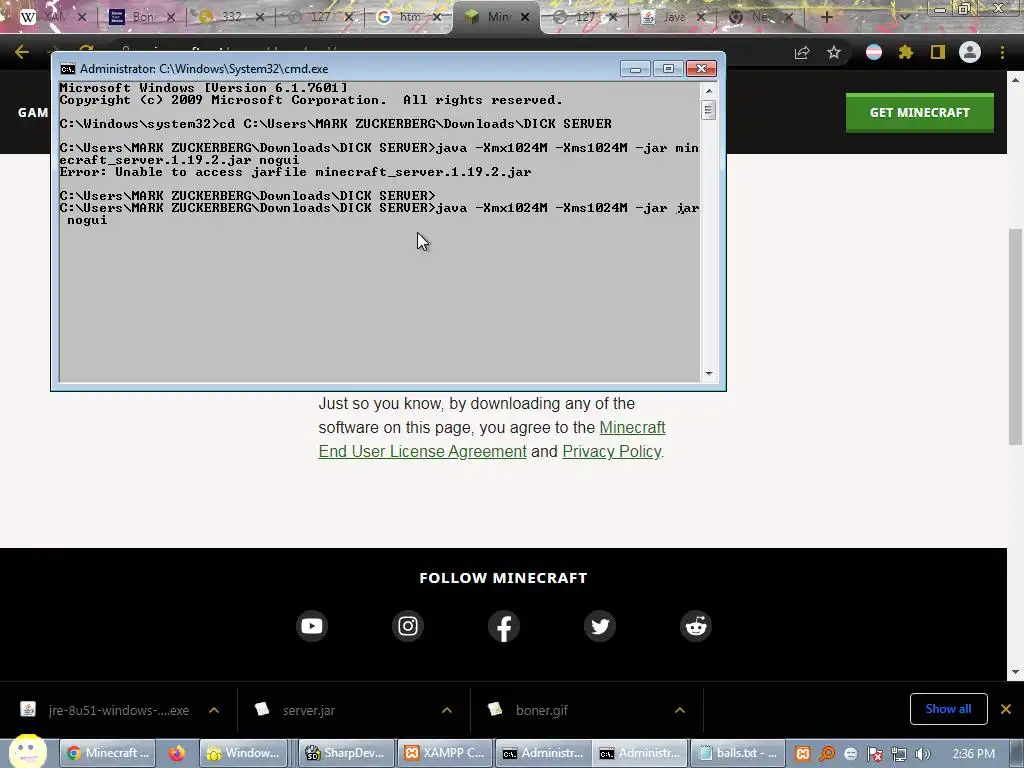The height and width of the screenshot is (768, 1024).
Task: Open Chrome side panel icon
Action: coord(938,52)
